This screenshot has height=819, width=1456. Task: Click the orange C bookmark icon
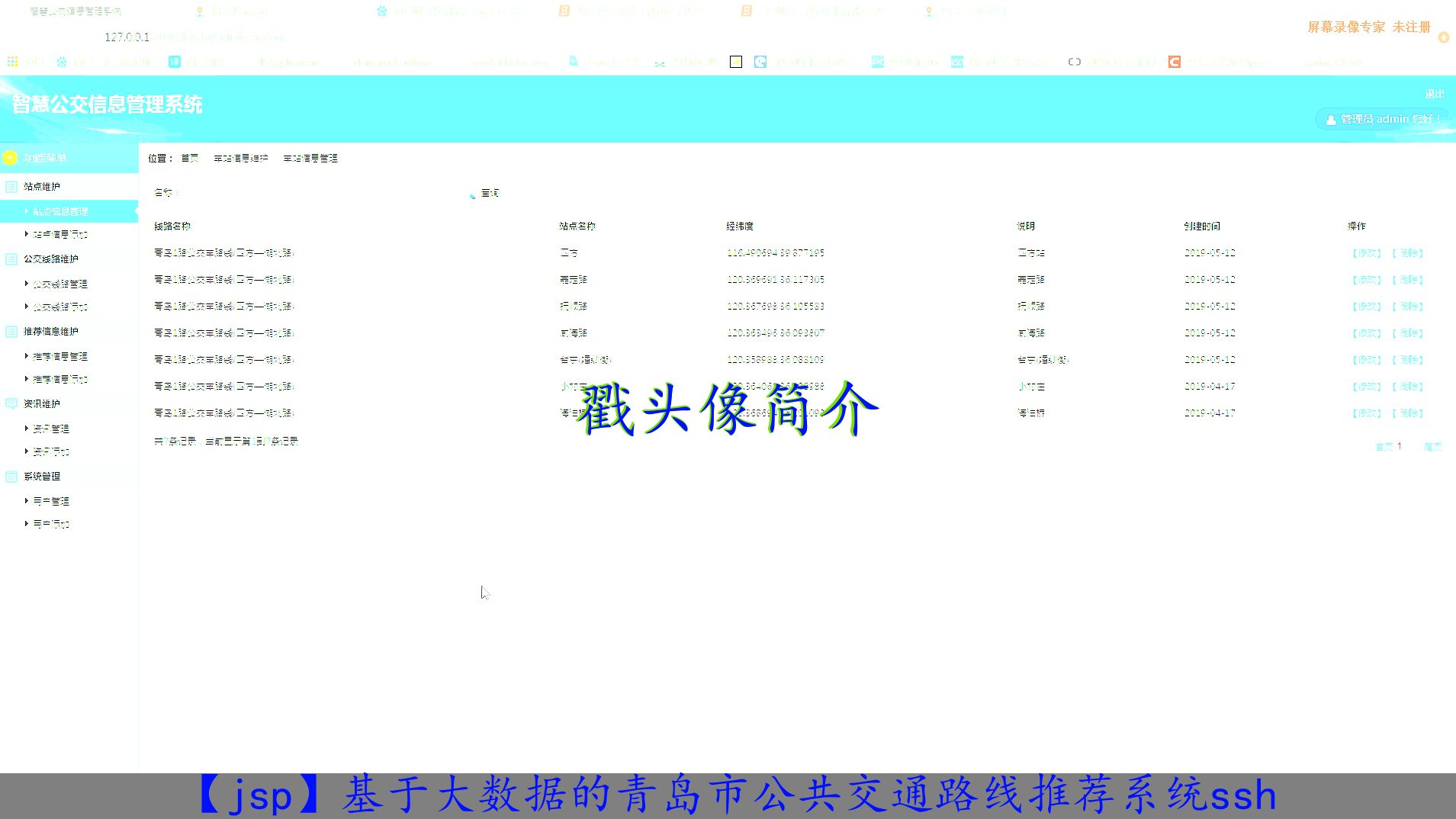coord(1175,62)
